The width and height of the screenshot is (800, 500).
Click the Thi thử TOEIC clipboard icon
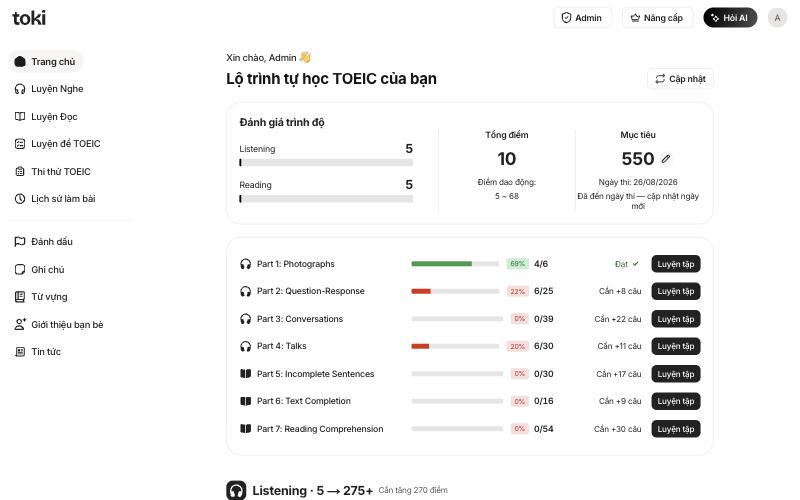[20, 171]
